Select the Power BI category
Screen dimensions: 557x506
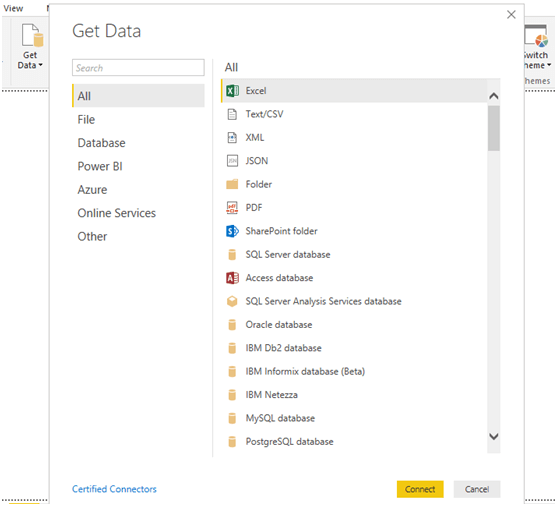pos(100,167)
